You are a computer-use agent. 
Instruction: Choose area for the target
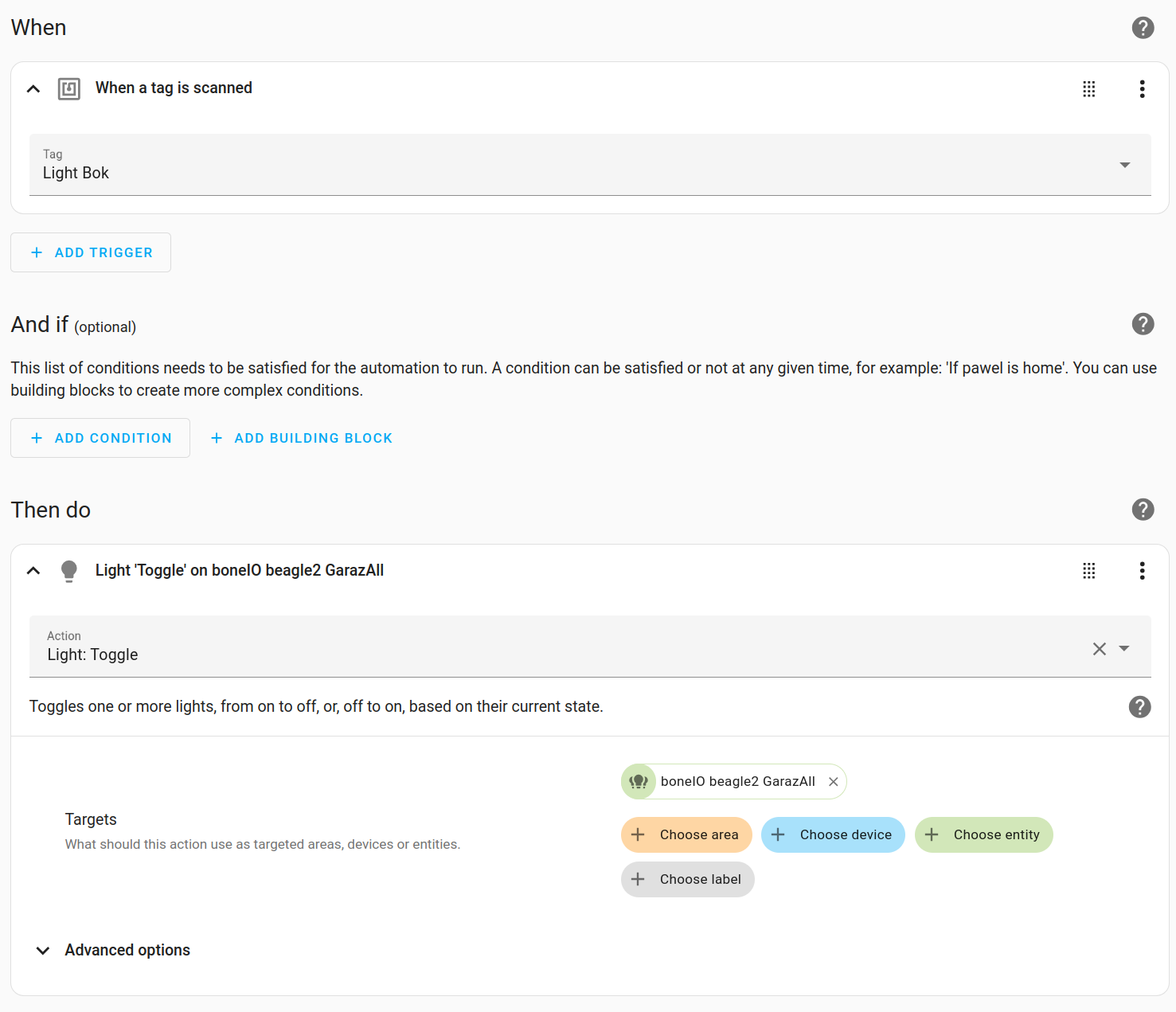(686, 834)
